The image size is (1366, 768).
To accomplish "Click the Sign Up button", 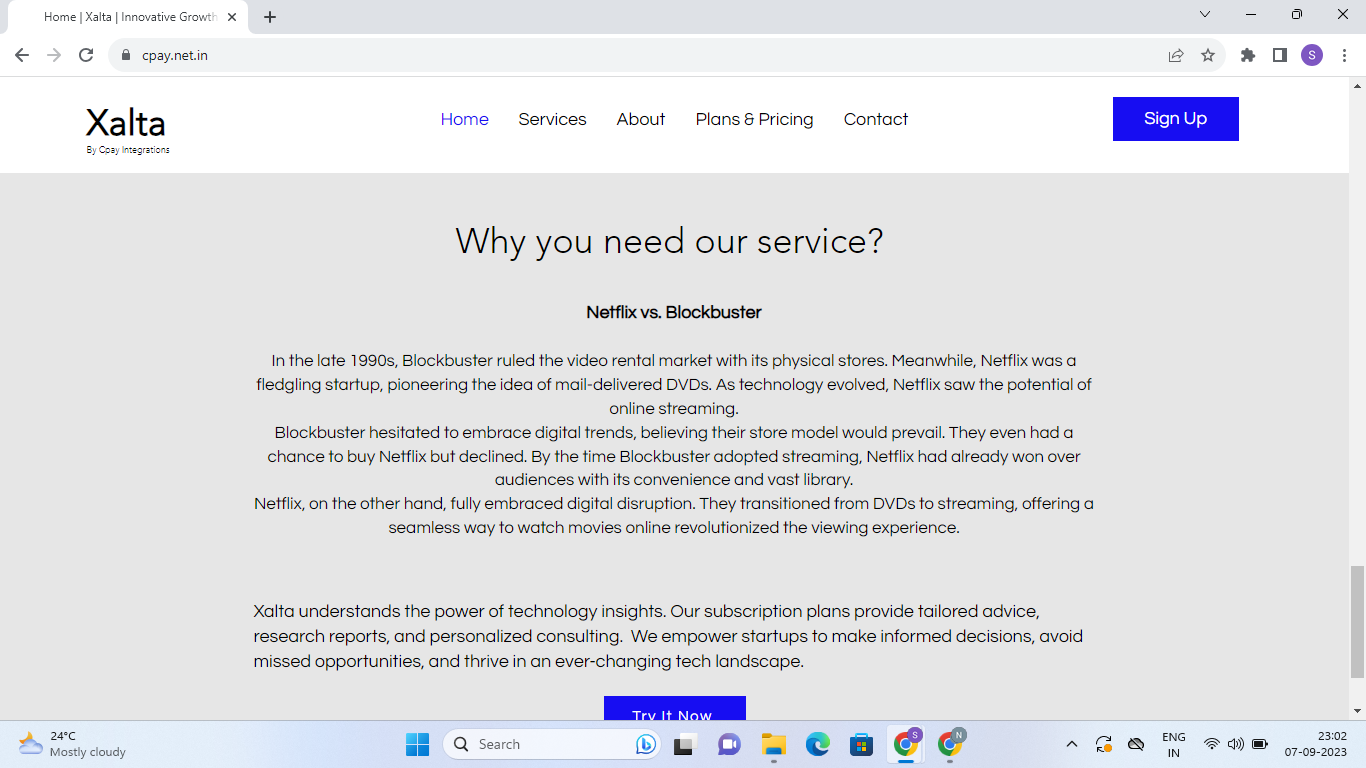I will point(1176,119).
